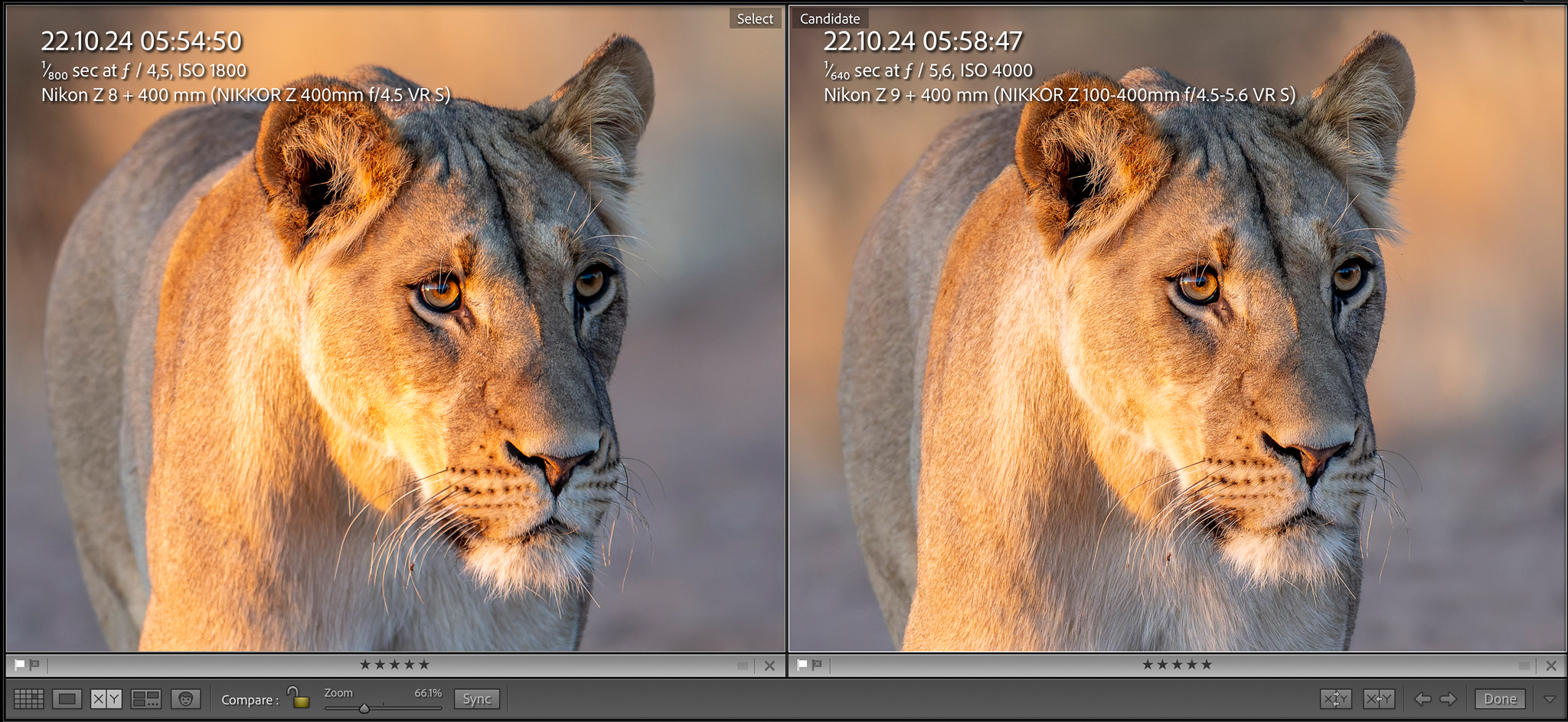Select next photo with right arrow
The image size is (1568, 722).
(1448, 699)
